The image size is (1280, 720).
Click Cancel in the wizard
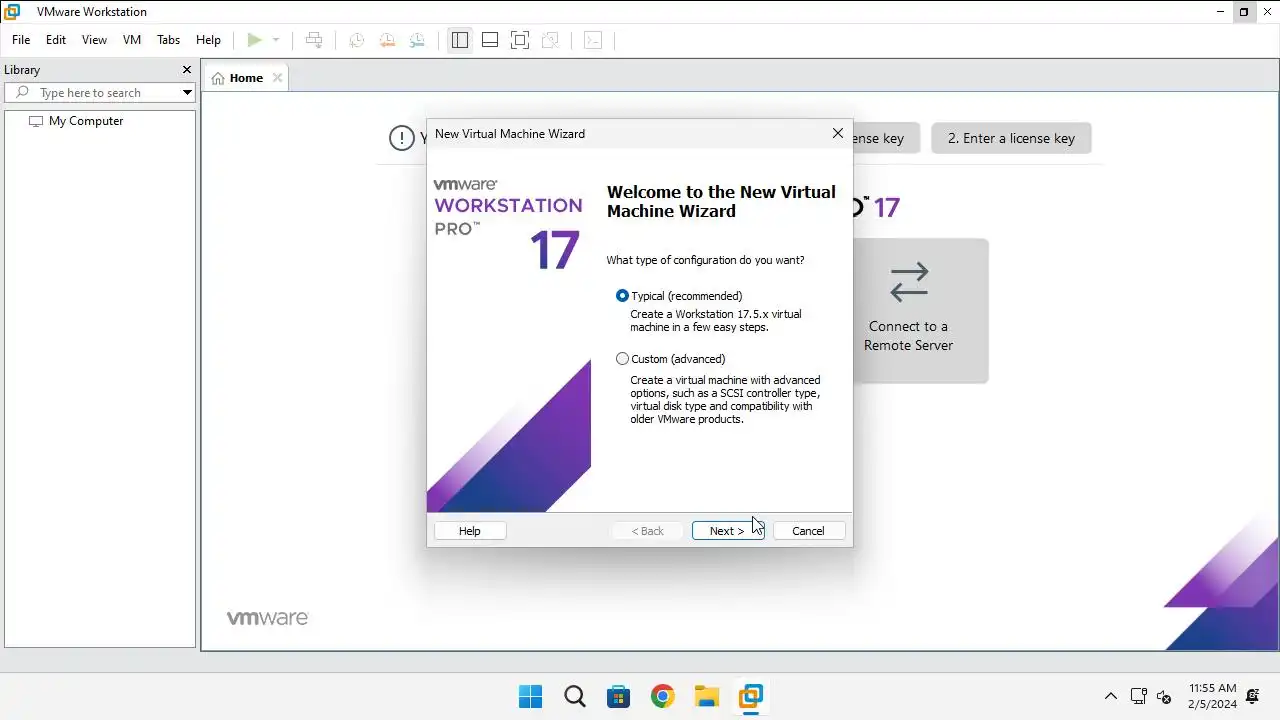[x=808, y=531]
